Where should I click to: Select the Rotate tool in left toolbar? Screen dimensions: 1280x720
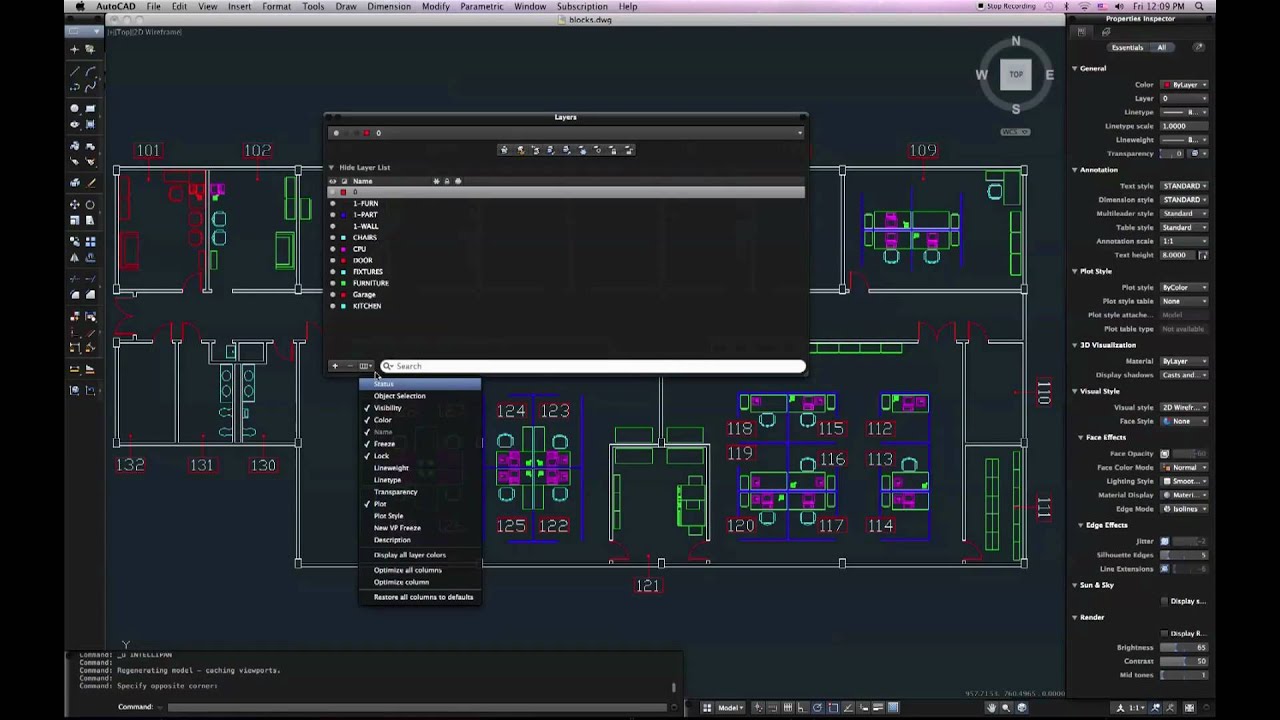coord(90,205)
